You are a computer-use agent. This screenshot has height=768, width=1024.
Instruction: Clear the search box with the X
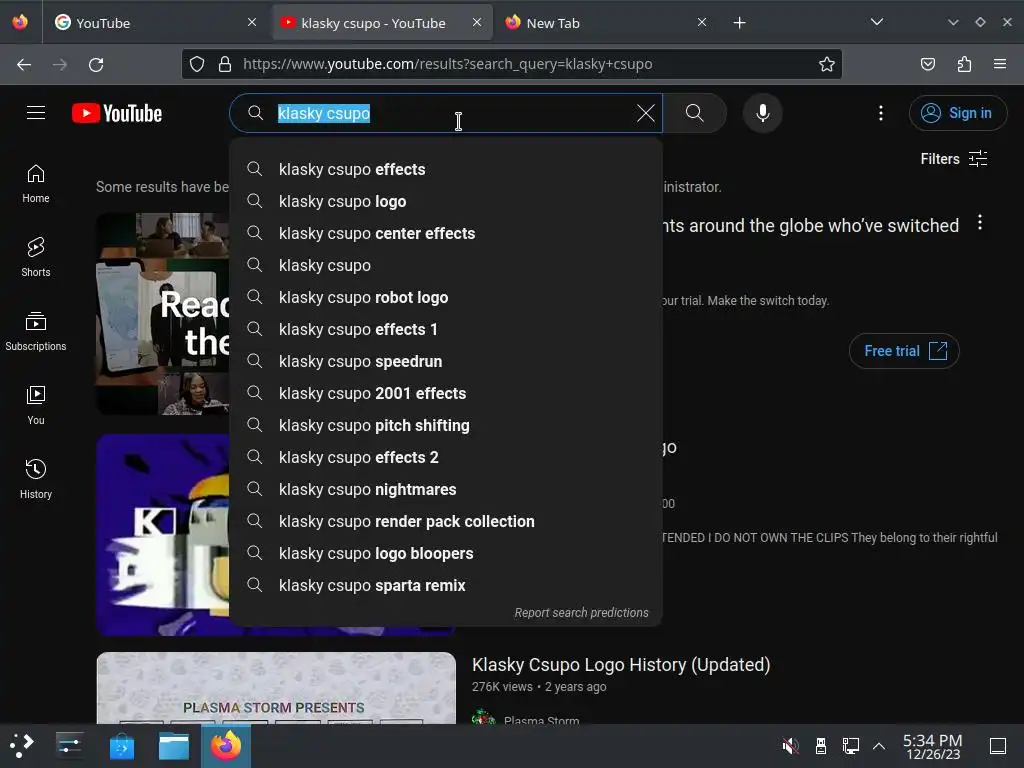click(x=645, y=113)
